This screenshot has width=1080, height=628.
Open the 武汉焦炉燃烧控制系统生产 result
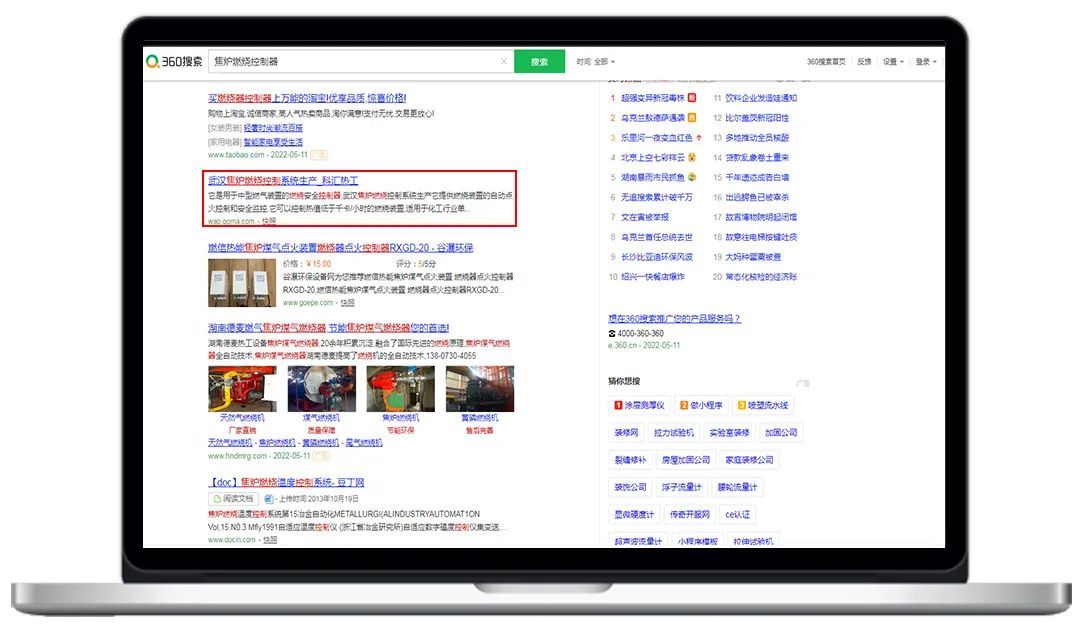click(x=283, y=180)
